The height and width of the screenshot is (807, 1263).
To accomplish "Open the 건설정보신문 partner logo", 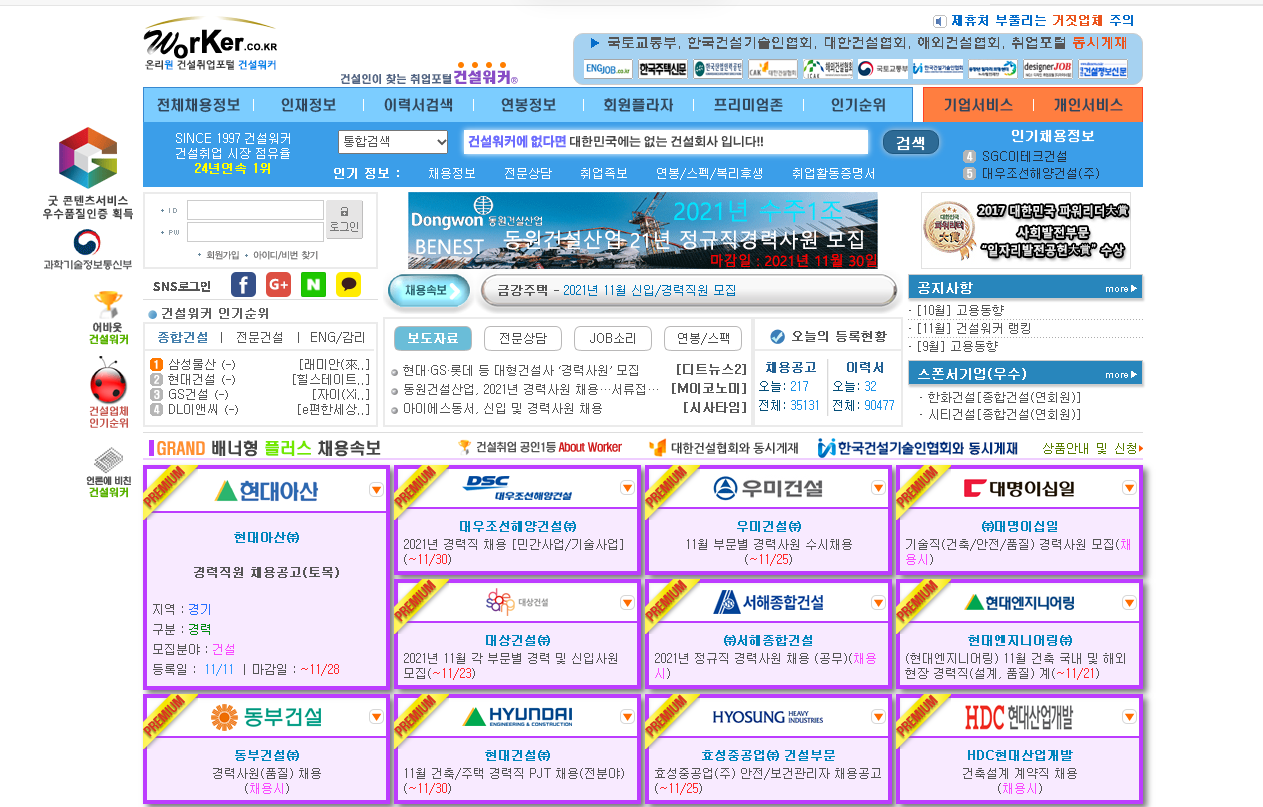I will click(x=1103, y=69).
